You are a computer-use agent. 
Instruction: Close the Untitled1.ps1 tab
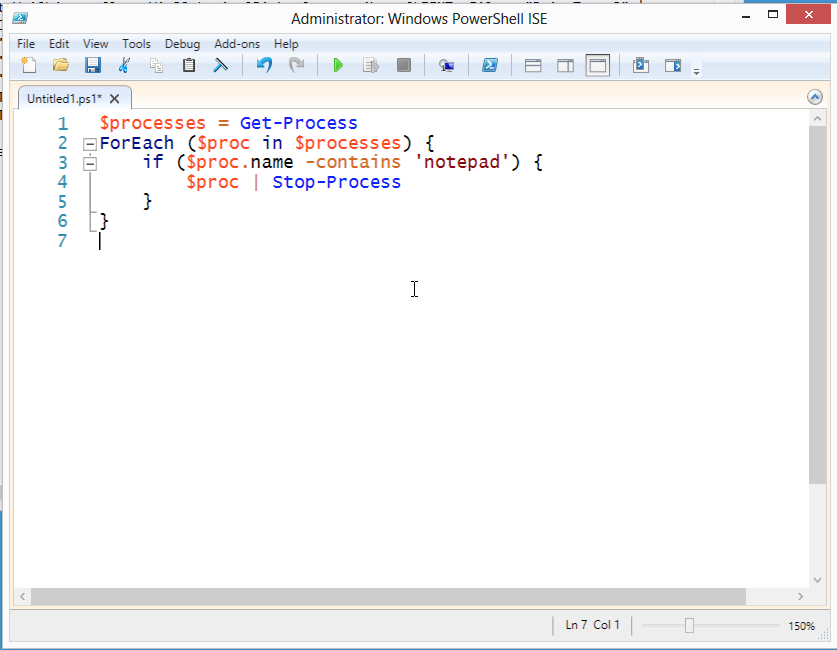[x=115, y=98]
